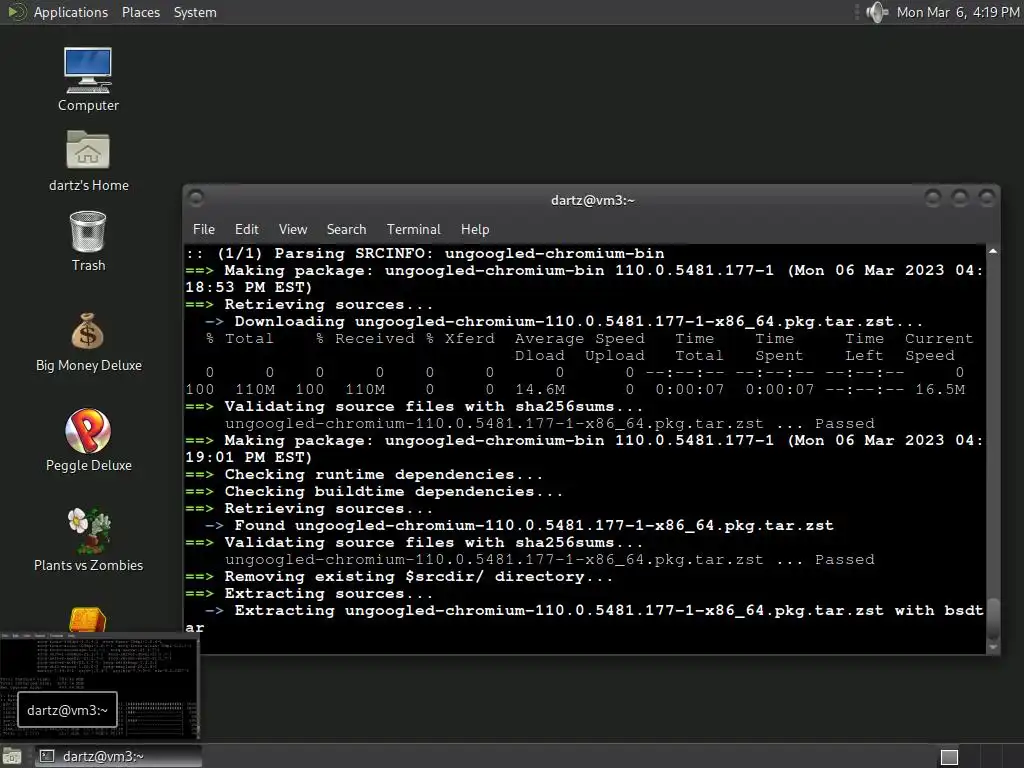
Task: Select the Plants vs Zombies icon
Action: tap(88, 540)
